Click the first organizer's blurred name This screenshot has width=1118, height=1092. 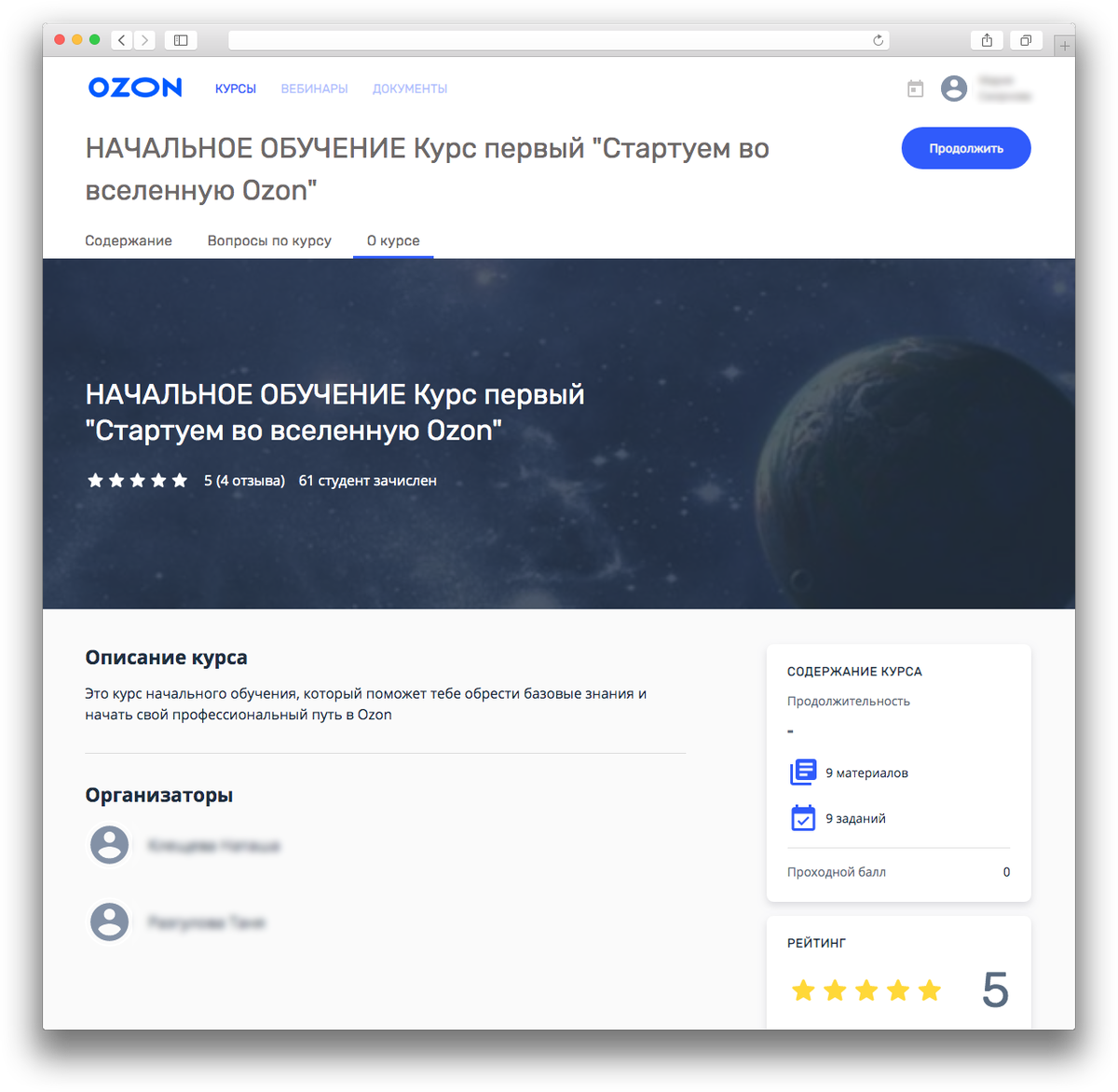pyautogui.click(x=213, y=846)
